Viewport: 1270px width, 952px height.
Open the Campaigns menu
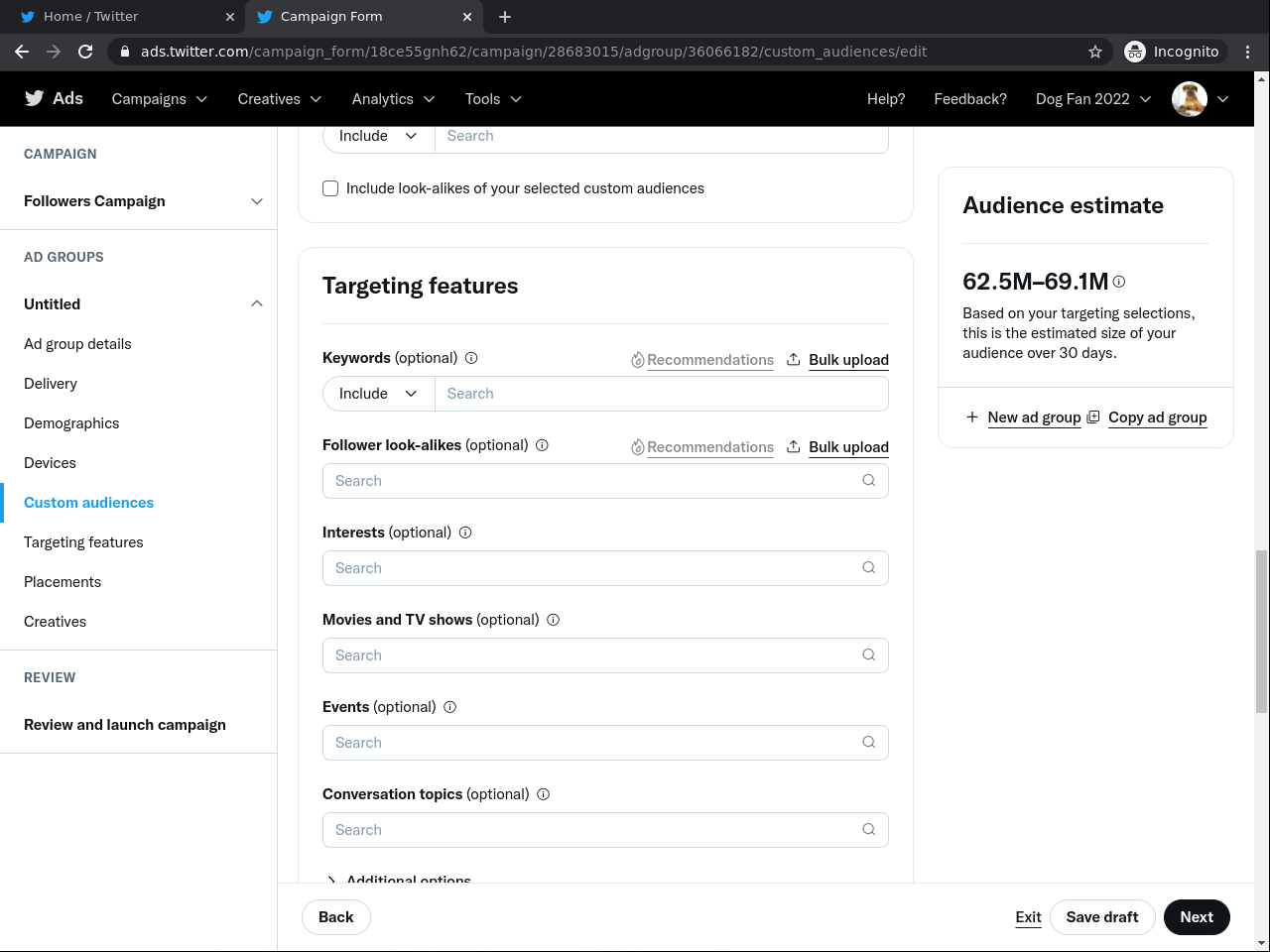click(159, 99)
